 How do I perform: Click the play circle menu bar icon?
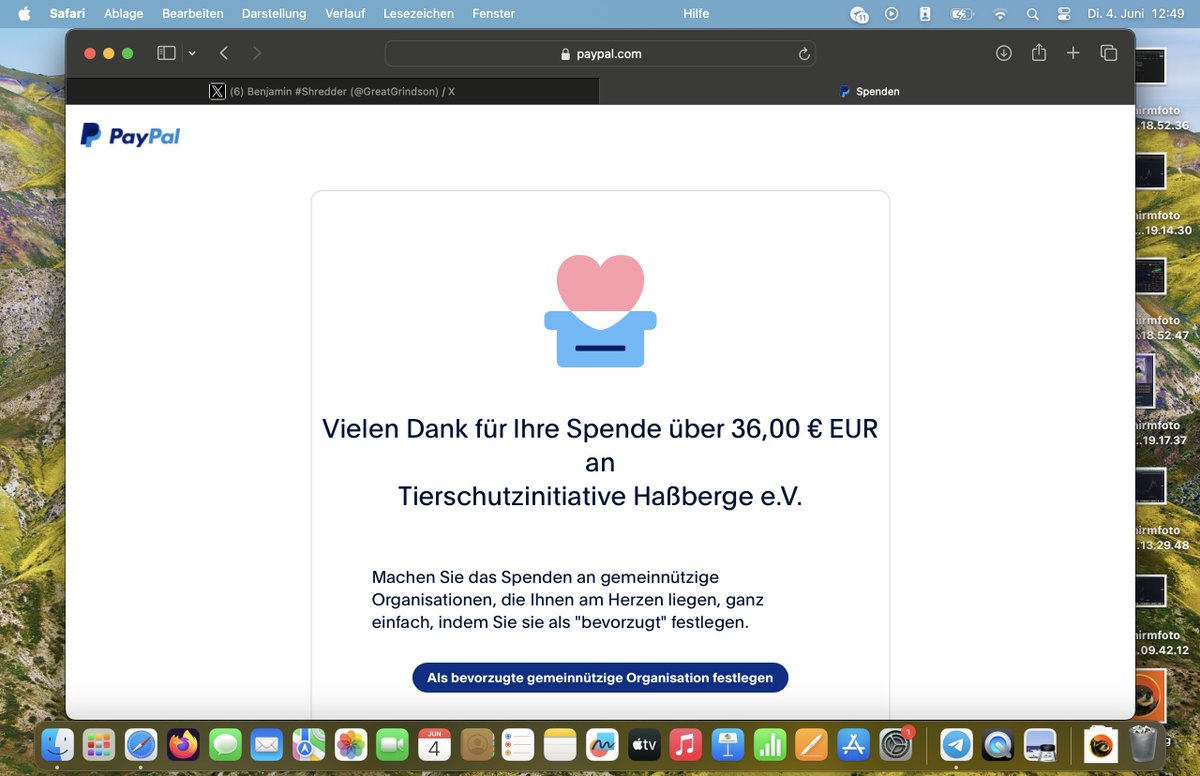coord(892,13)
